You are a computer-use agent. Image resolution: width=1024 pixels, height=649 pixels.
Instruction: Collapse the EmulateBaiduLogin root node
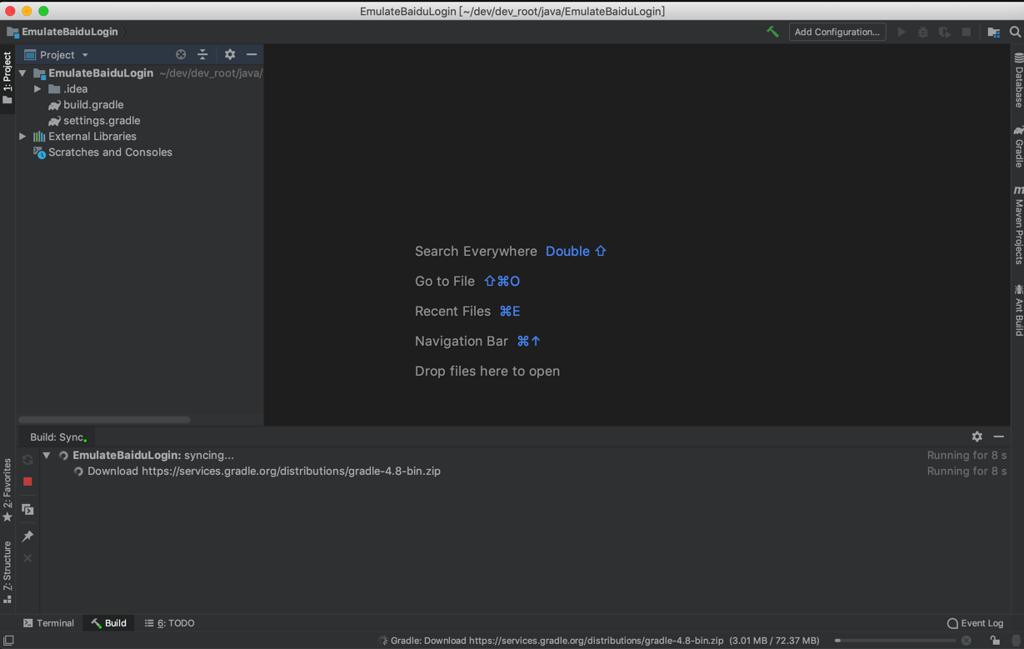pyautogui.click(x=23, y=73)
